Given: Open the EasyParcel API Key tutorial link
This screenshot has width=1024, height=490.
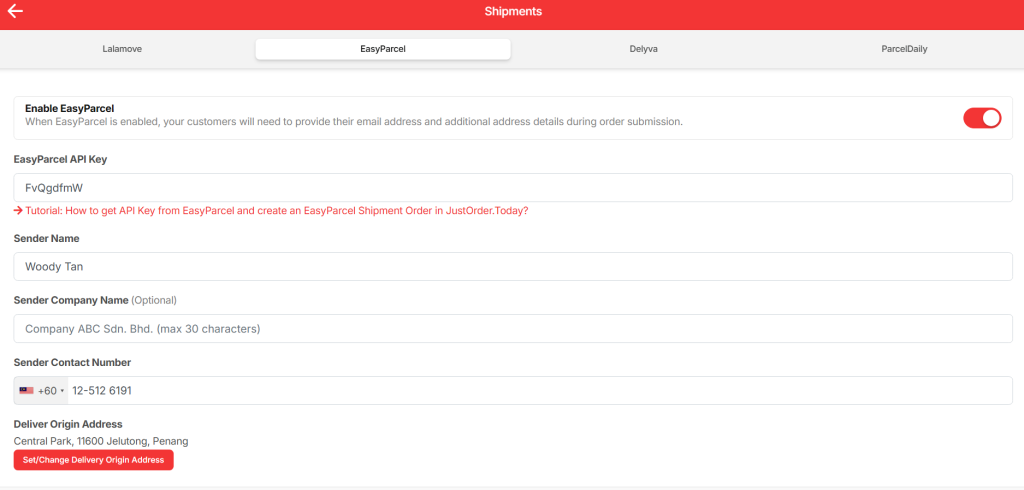Looking at the screenshot, I should pos(276,211).
